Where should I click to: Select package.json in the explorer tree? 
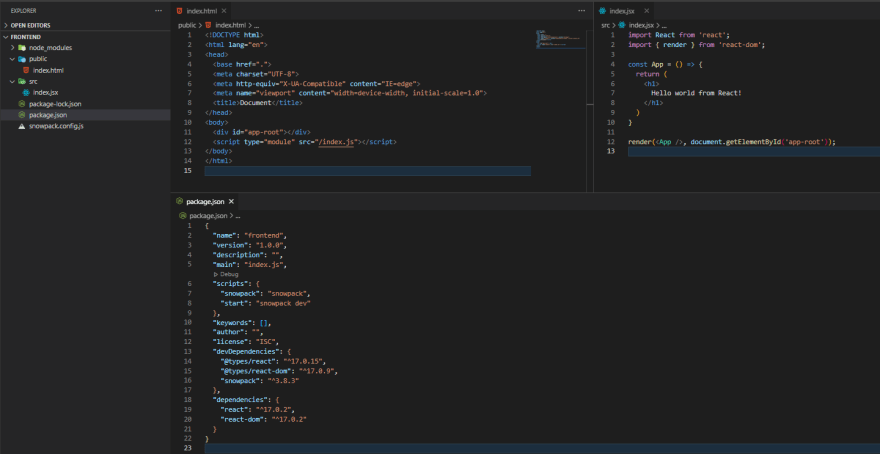point(48,114)
